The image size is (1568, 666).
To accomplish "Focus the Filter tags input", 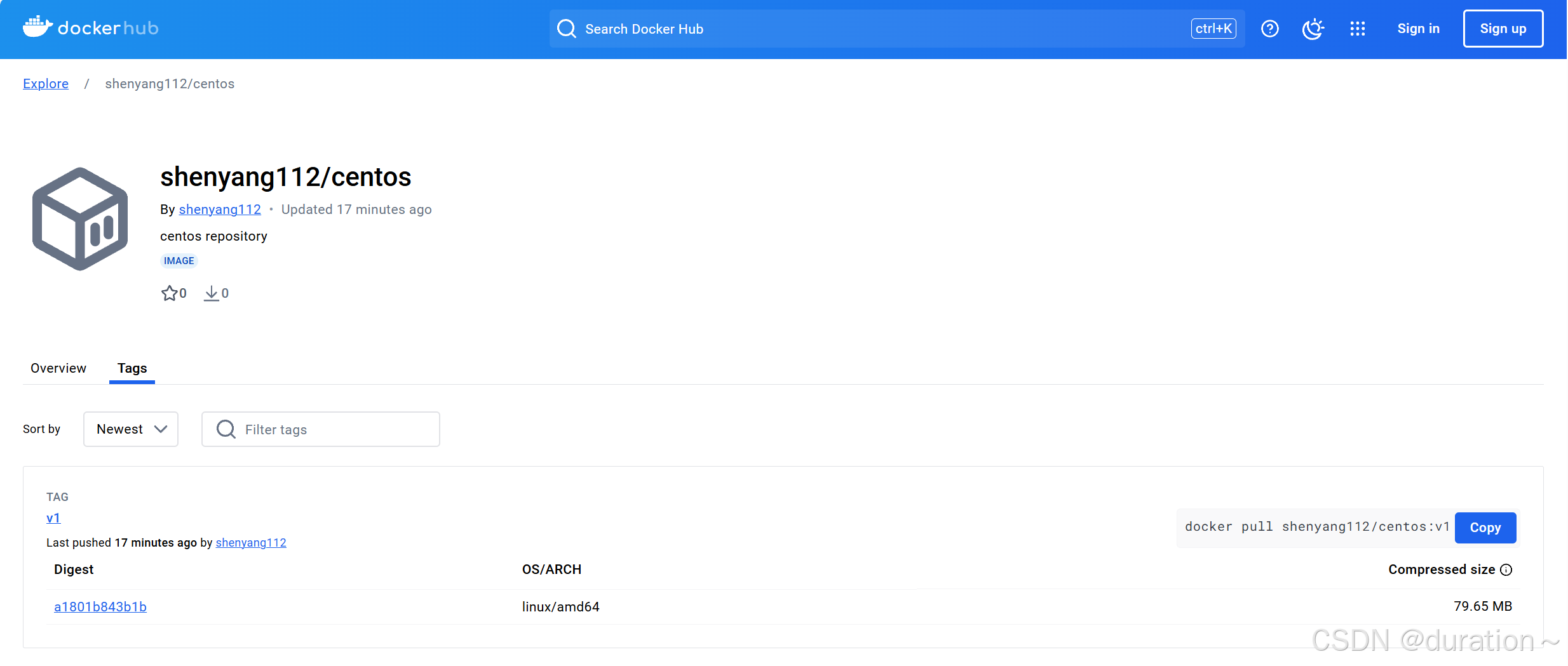I will tap(321, 429).
